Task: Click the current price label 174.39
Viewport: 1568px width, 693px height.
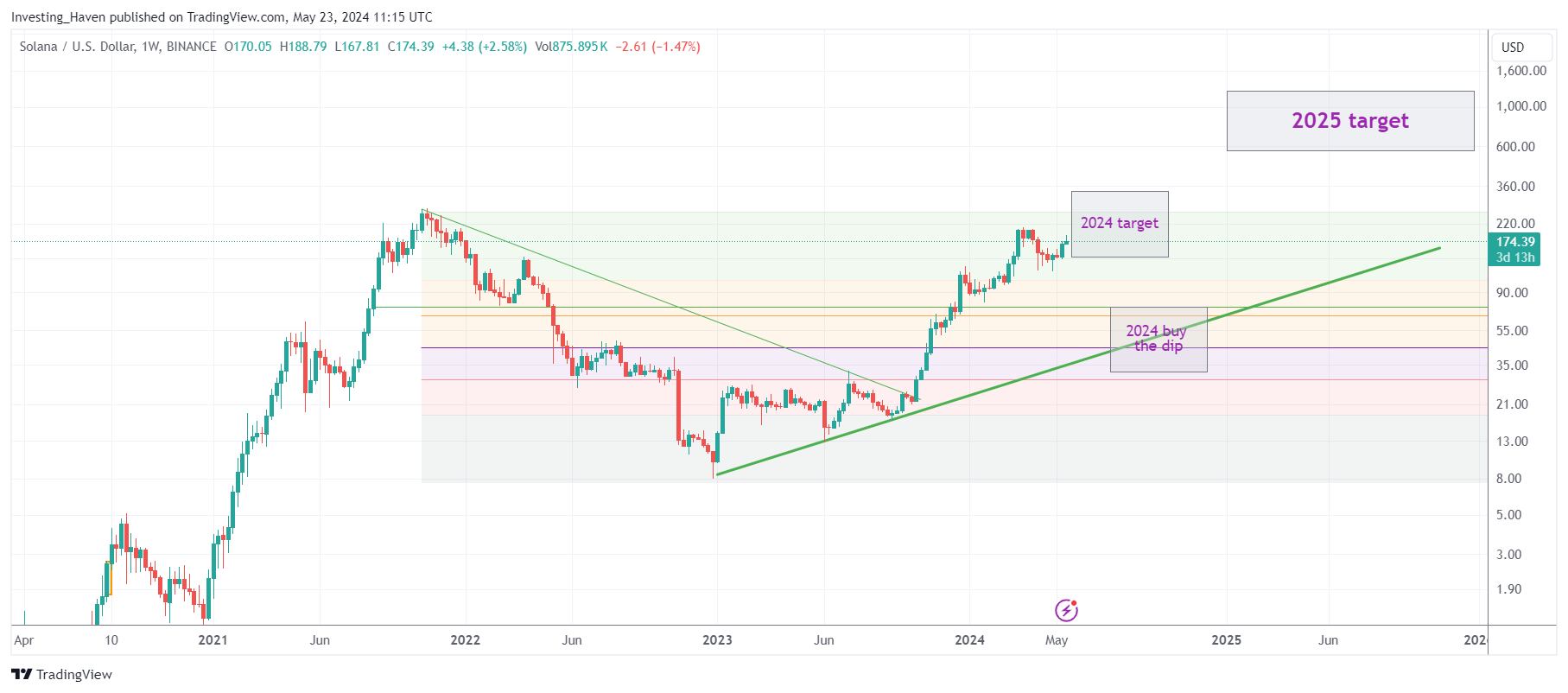Action: point(1515,242)
